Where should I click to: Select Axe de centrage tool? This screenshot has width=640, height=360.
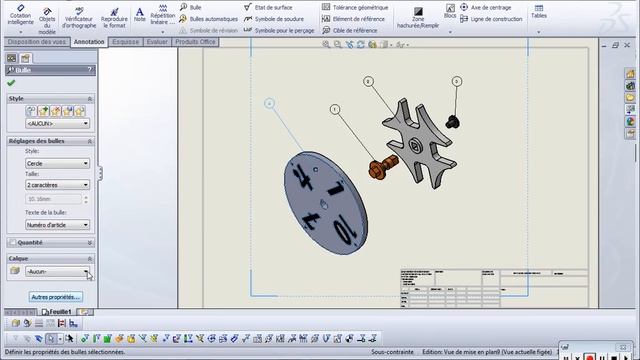(x=486, y=7)
